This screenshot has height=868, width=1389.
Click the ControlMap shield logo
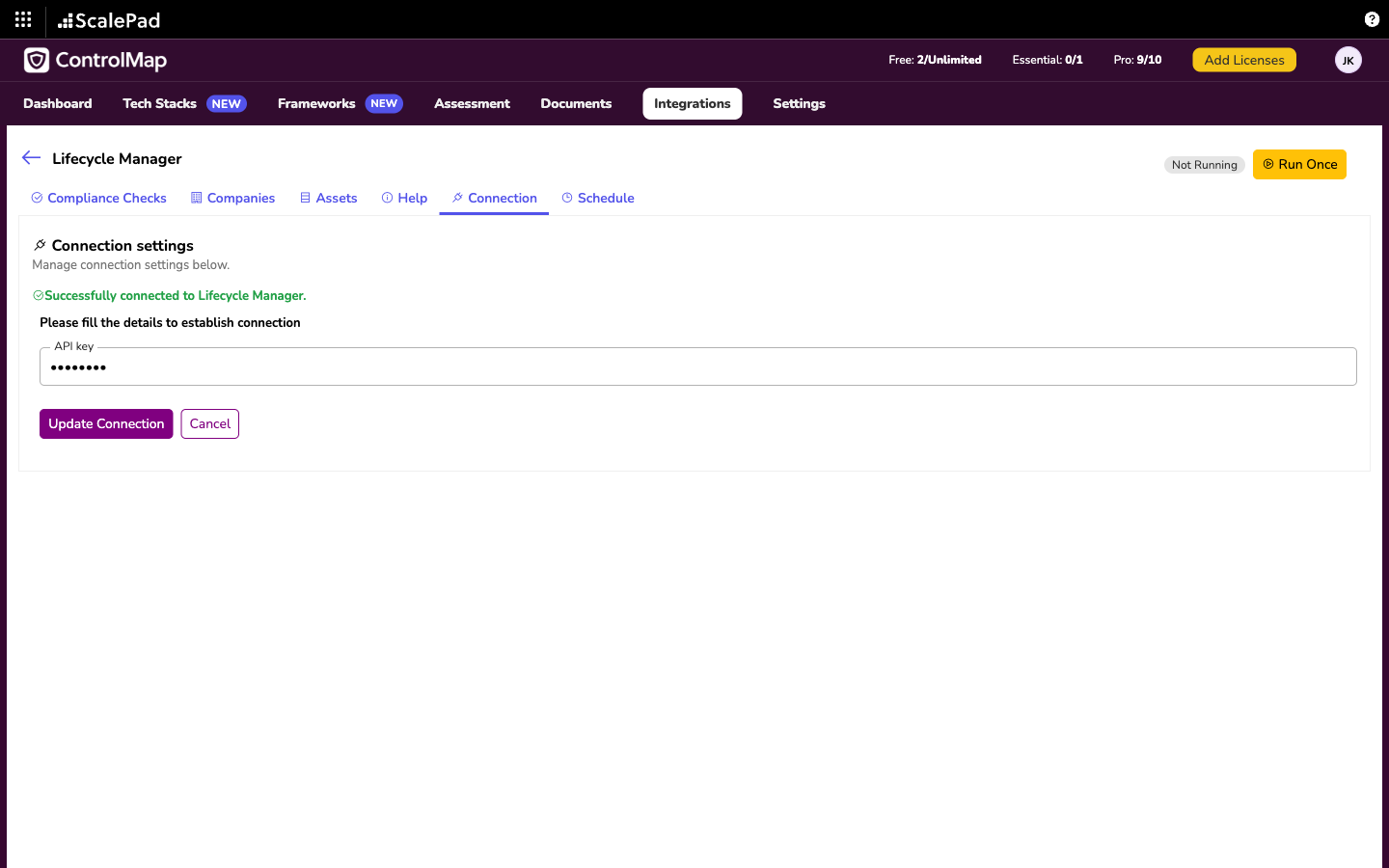(37, 60)
